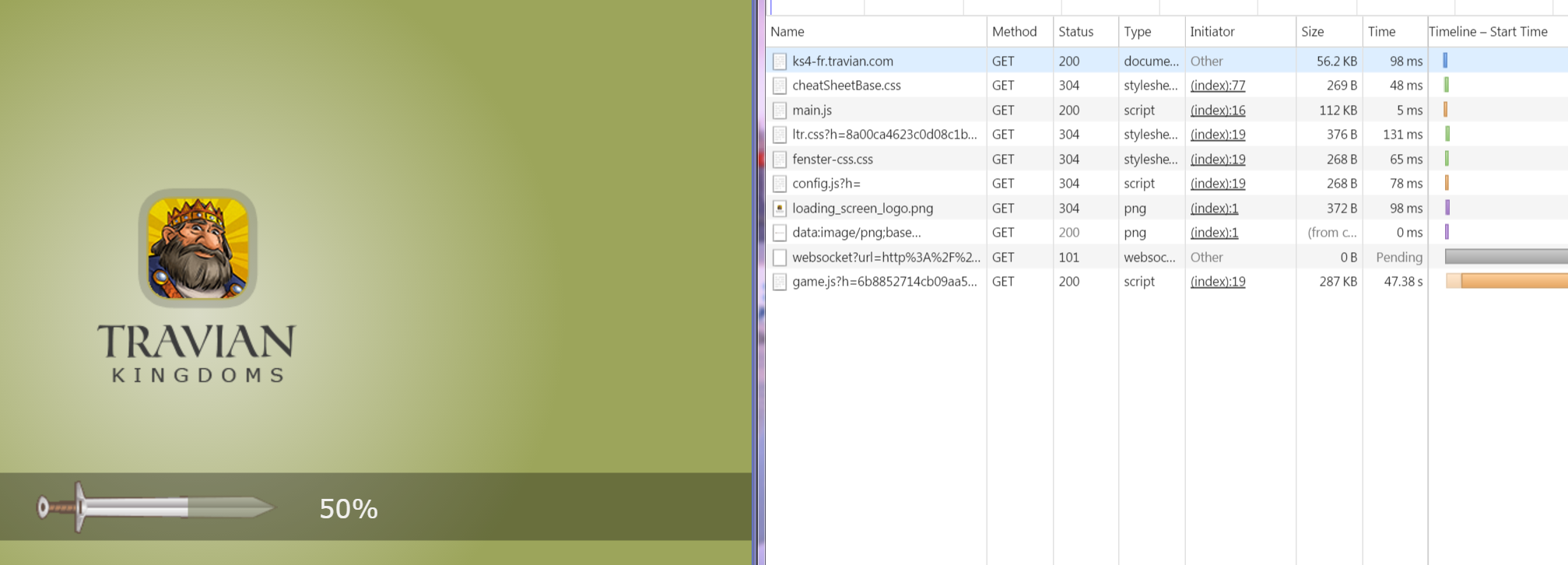The height and width of the screenshot is (565, 1568).
Task: Open (index):19 initiator link for config.js
Action: [1217, 183]
